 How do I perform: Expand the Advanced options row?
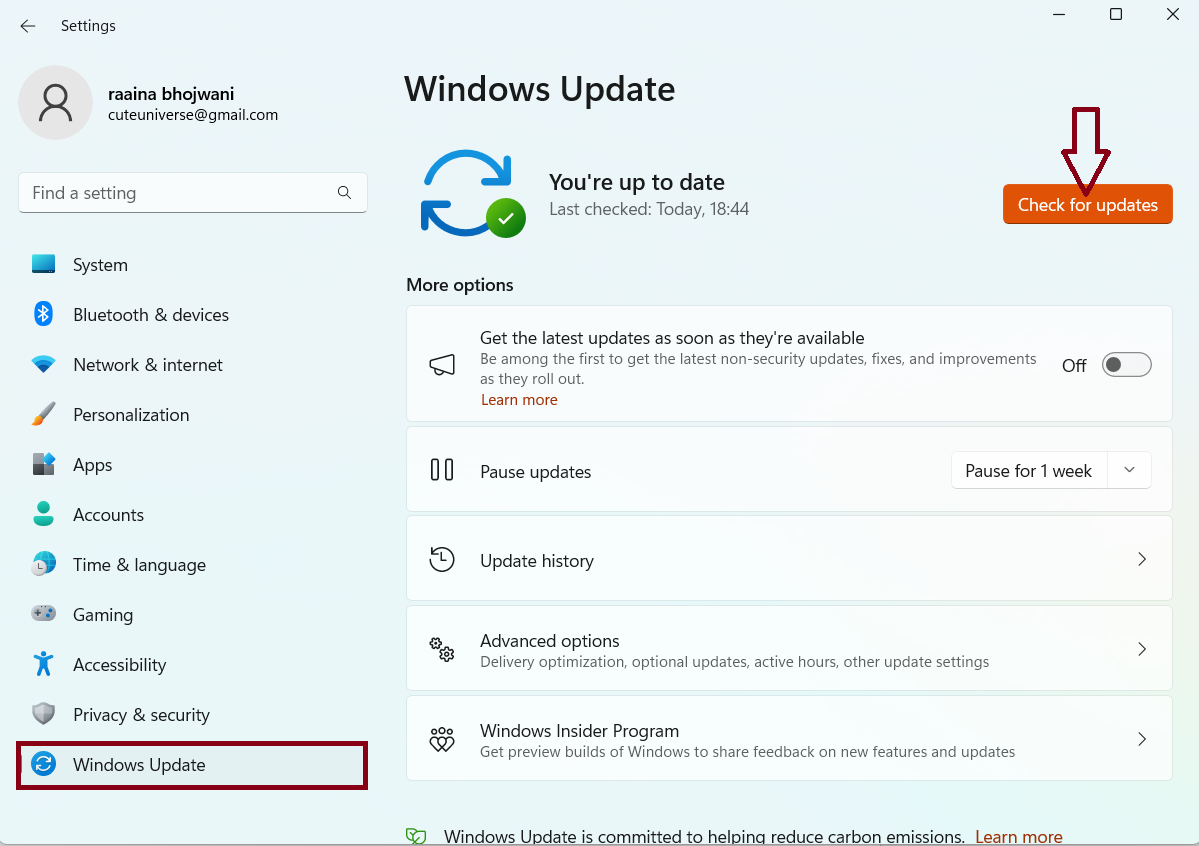pyautogui.click(x=1141, y=649)
